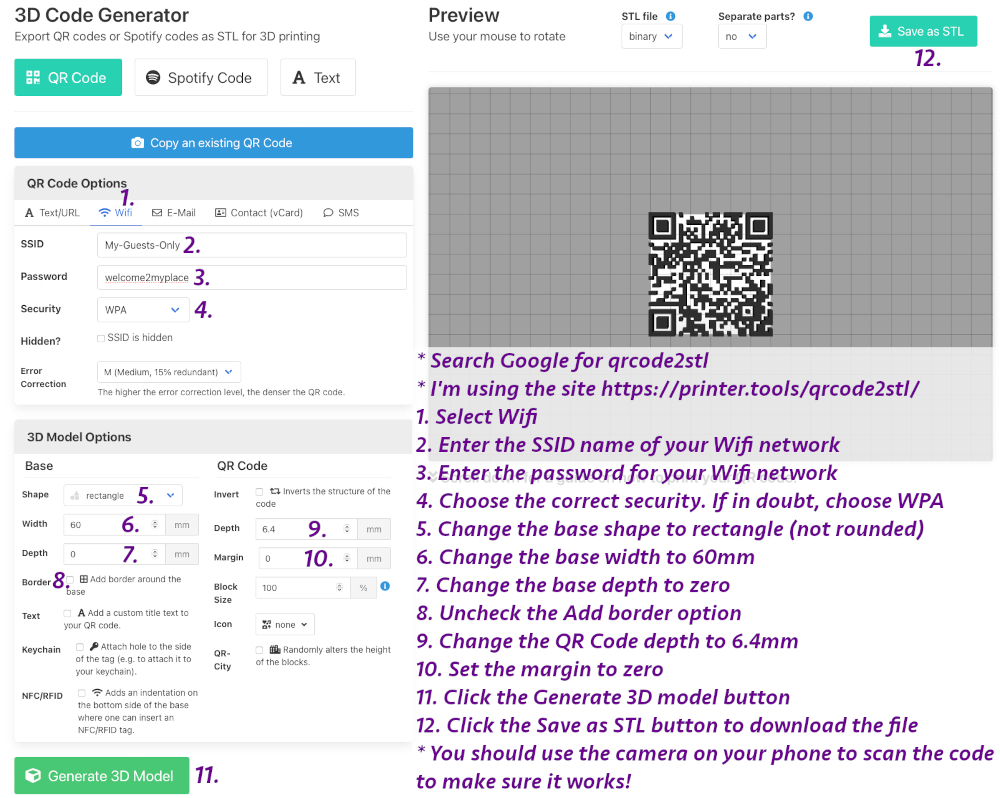Click the STL file info icon
This screenshot has width=1000, height=798.
click(671, 17)
